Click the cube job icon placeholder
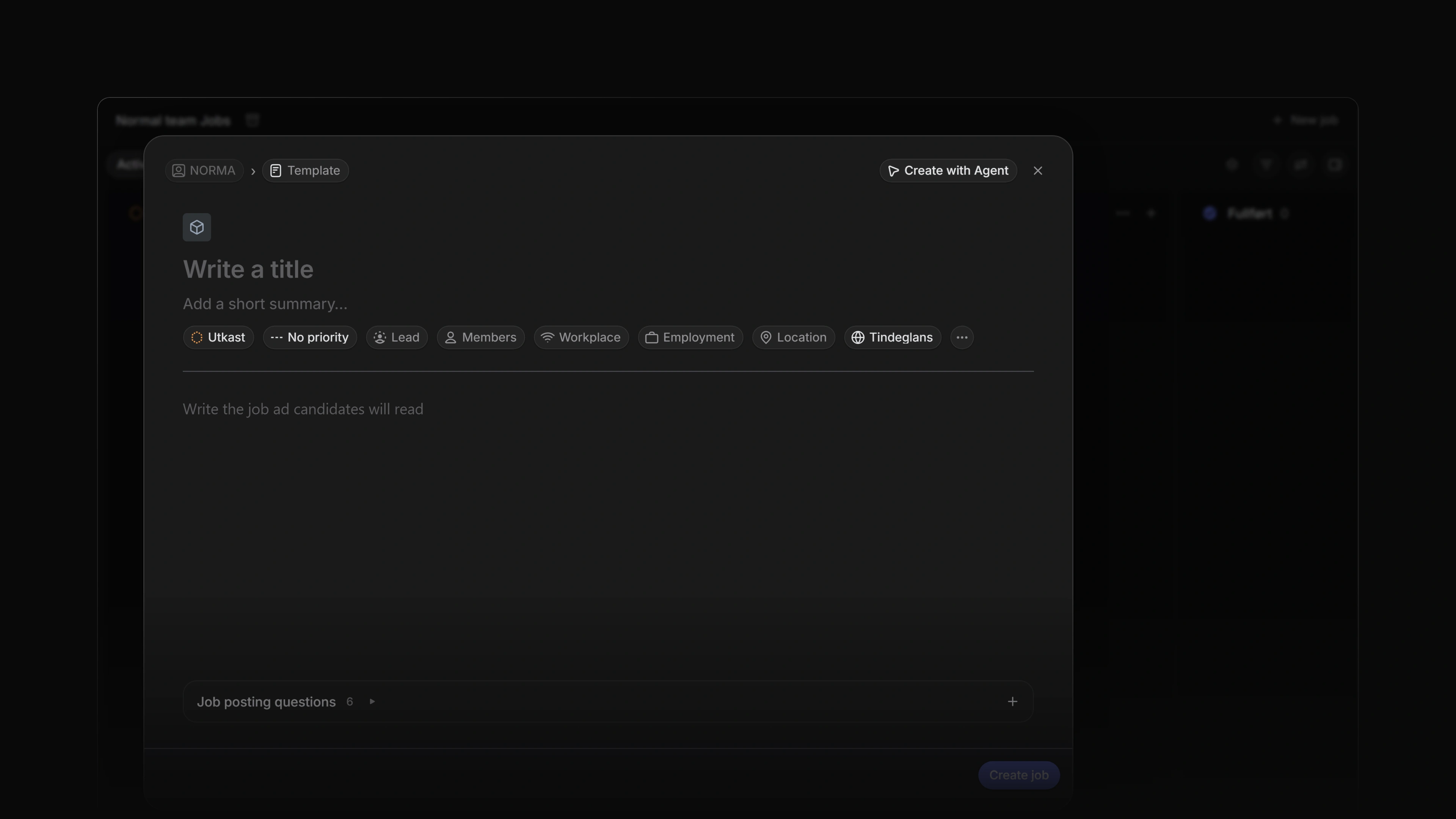The height and width of the screenshot is (819, 1456). (x=197, y=227)
